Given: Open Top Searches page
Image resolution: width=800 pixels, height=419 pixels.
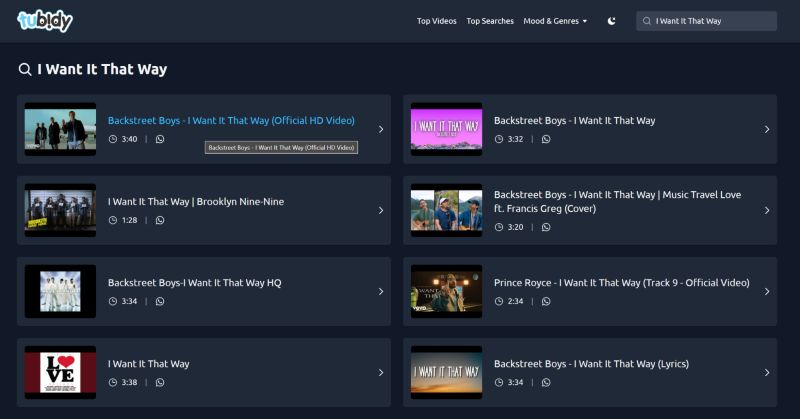Looking at the screenshot, I should click(490, 21).
